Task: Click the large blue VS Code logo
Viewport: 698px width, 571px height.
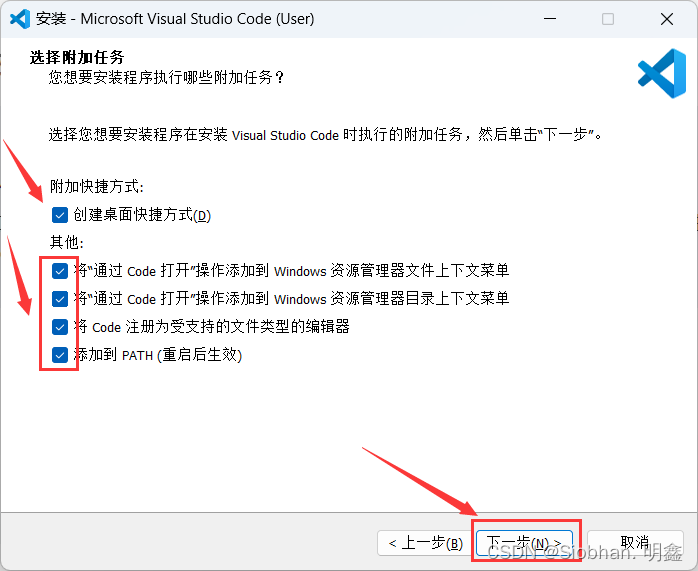Action: point(661,73)
